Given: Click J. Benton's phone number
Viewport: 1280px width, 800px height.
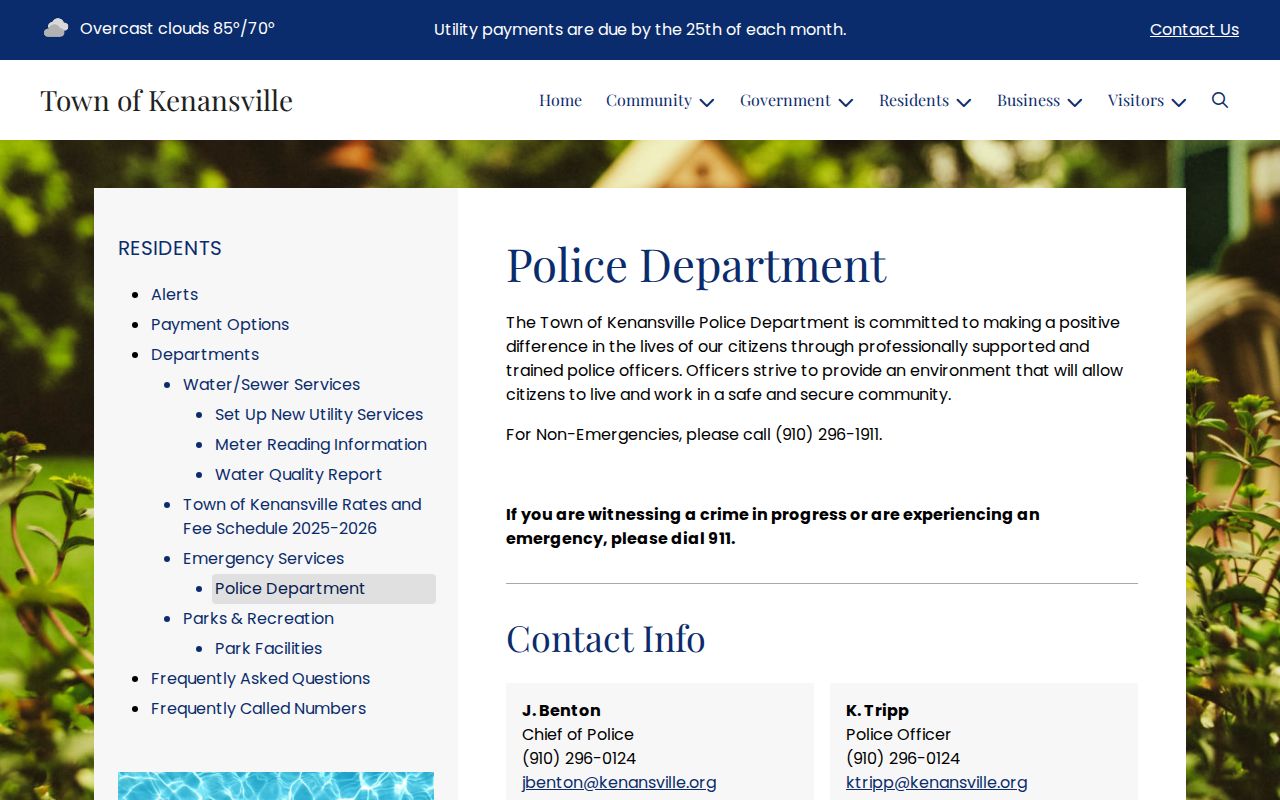Looking at the screenshot, I should [579, 758].
